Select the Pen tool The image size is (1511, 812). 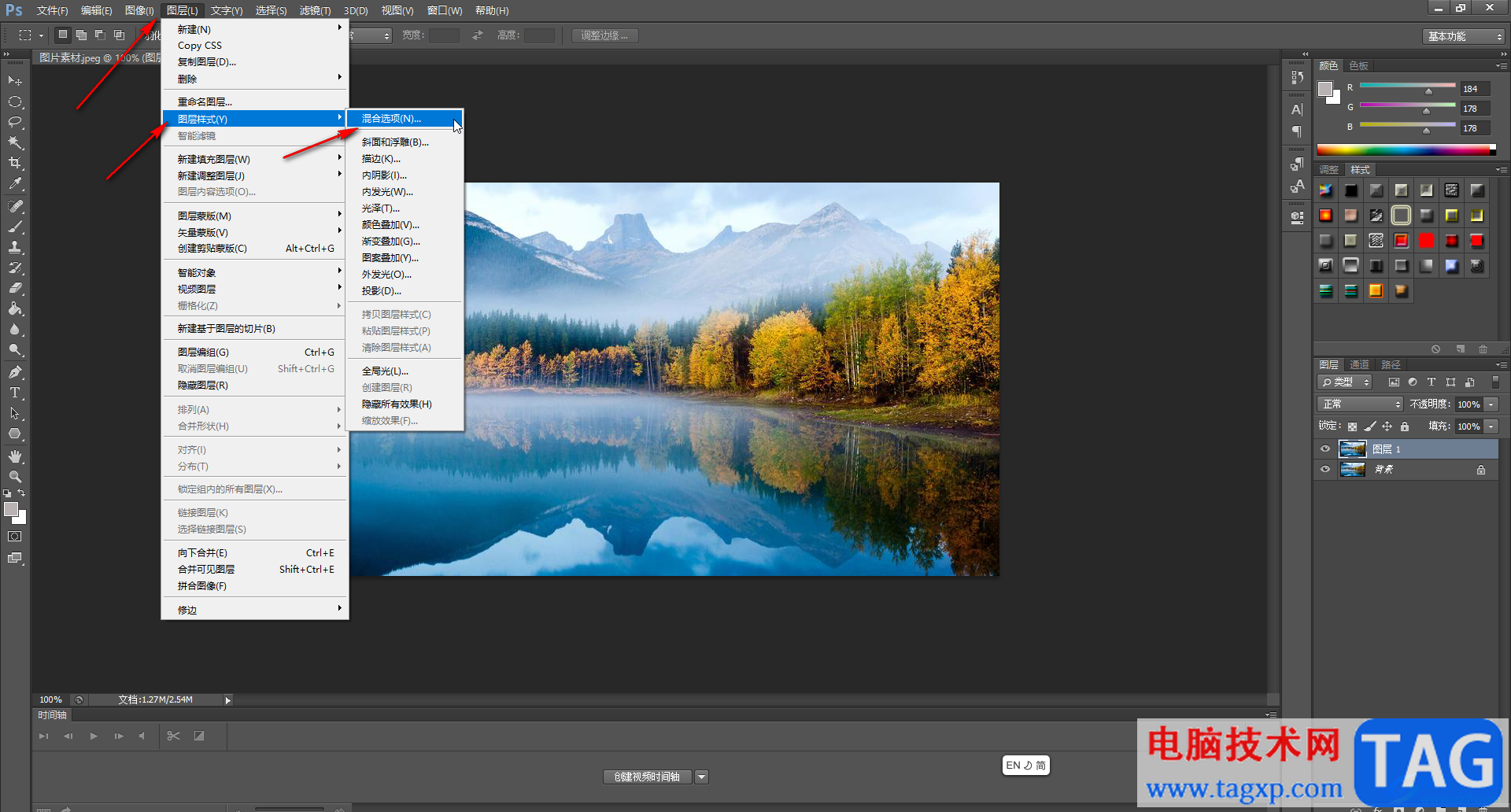click(15, 371)
